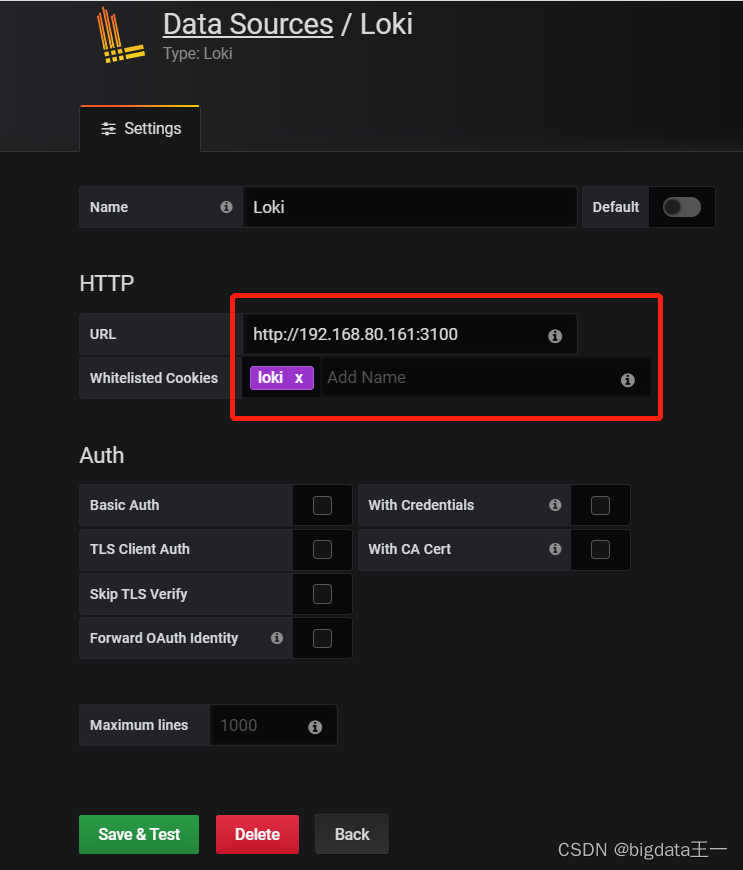Show the With CA Cert info icon

555,549
